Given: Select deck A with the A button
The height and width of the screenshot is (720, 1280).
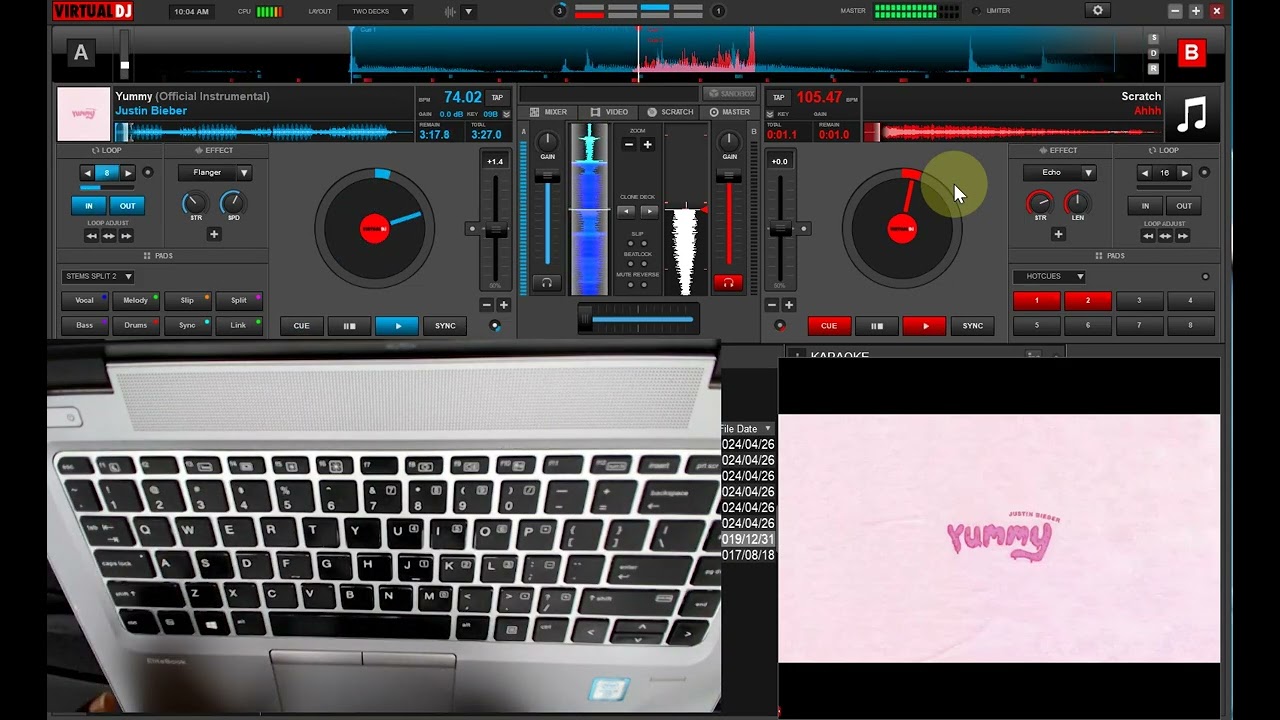Looking at the screenshot, I should coord(81,54).
